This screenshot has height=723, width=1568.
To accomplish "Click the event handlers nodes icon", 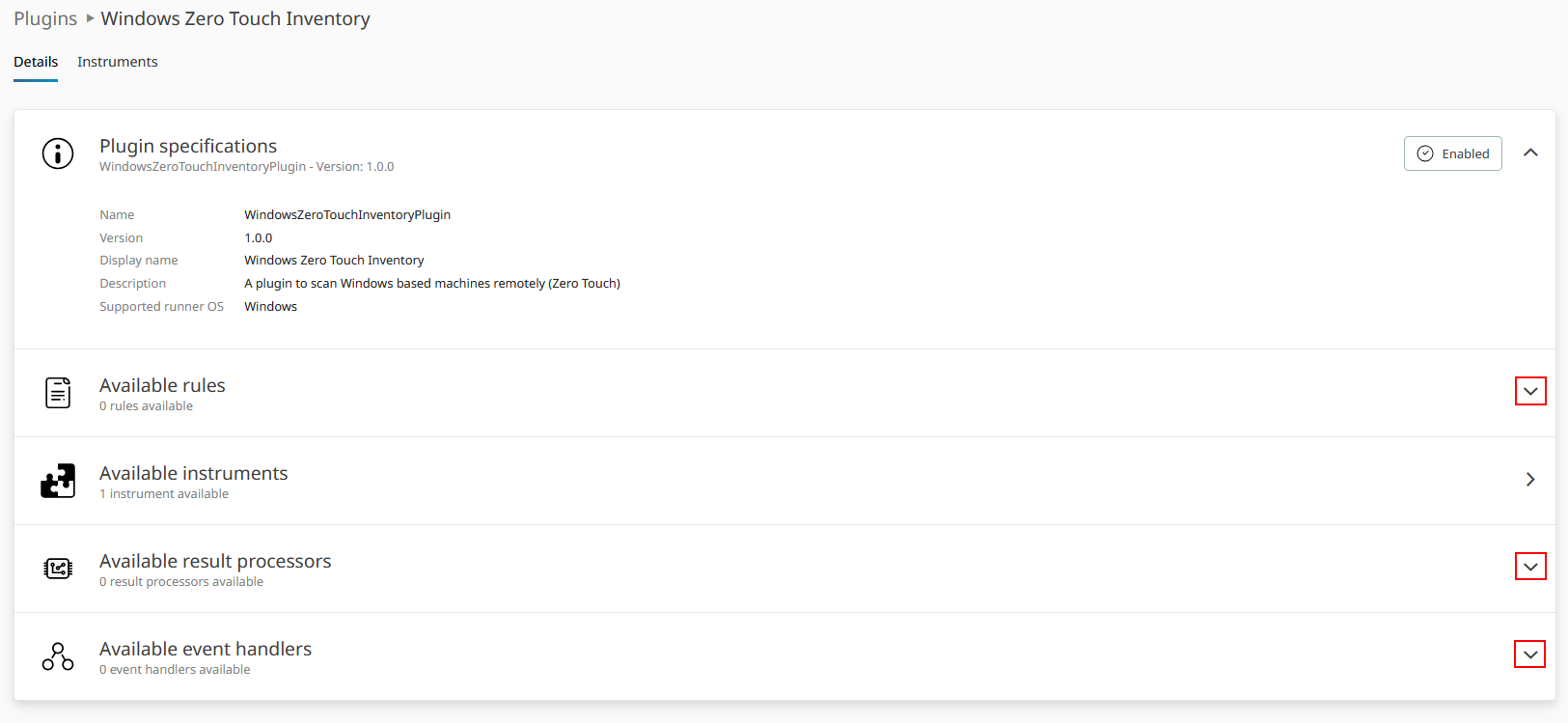I will [58, 656].
